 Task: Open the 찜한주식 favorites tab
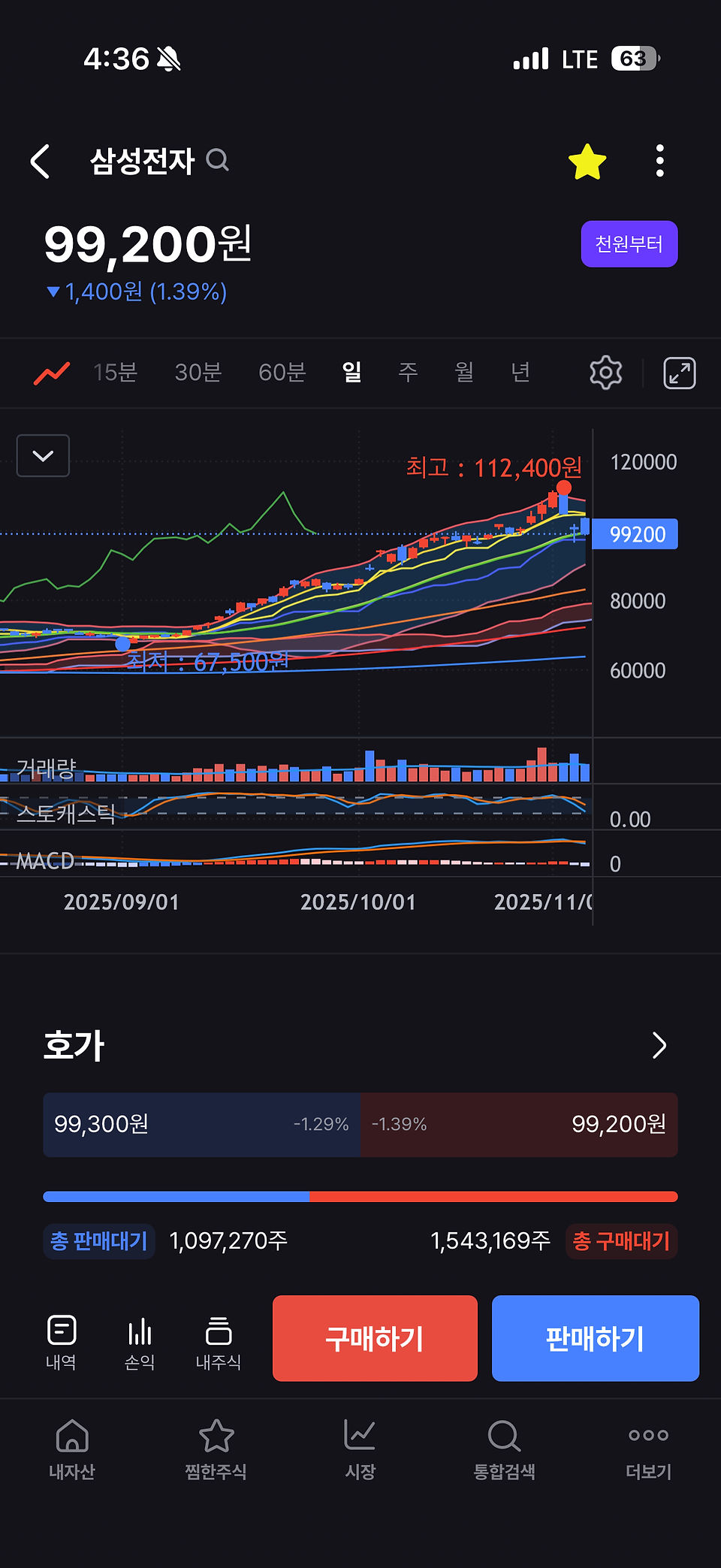(216, 1449)
